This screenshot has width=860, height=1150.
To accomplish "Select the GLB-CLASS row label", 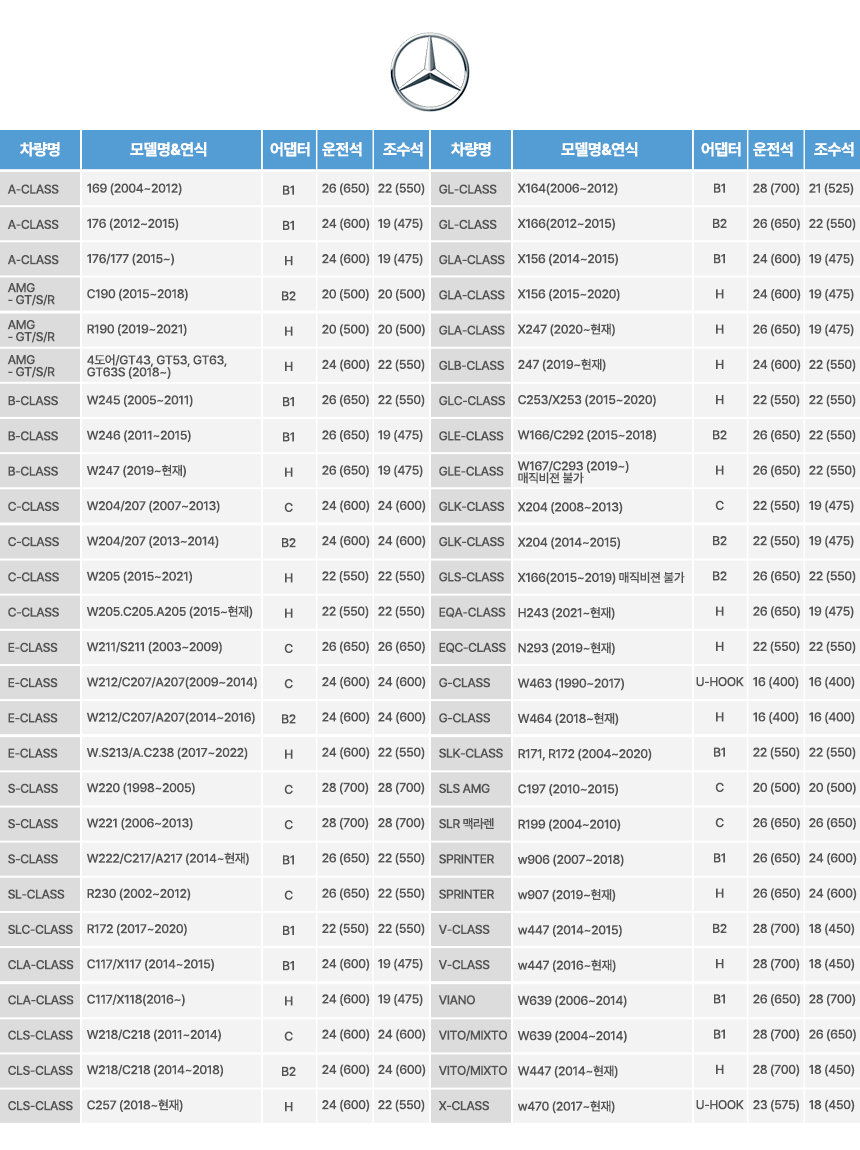I will tap(471, 365).
